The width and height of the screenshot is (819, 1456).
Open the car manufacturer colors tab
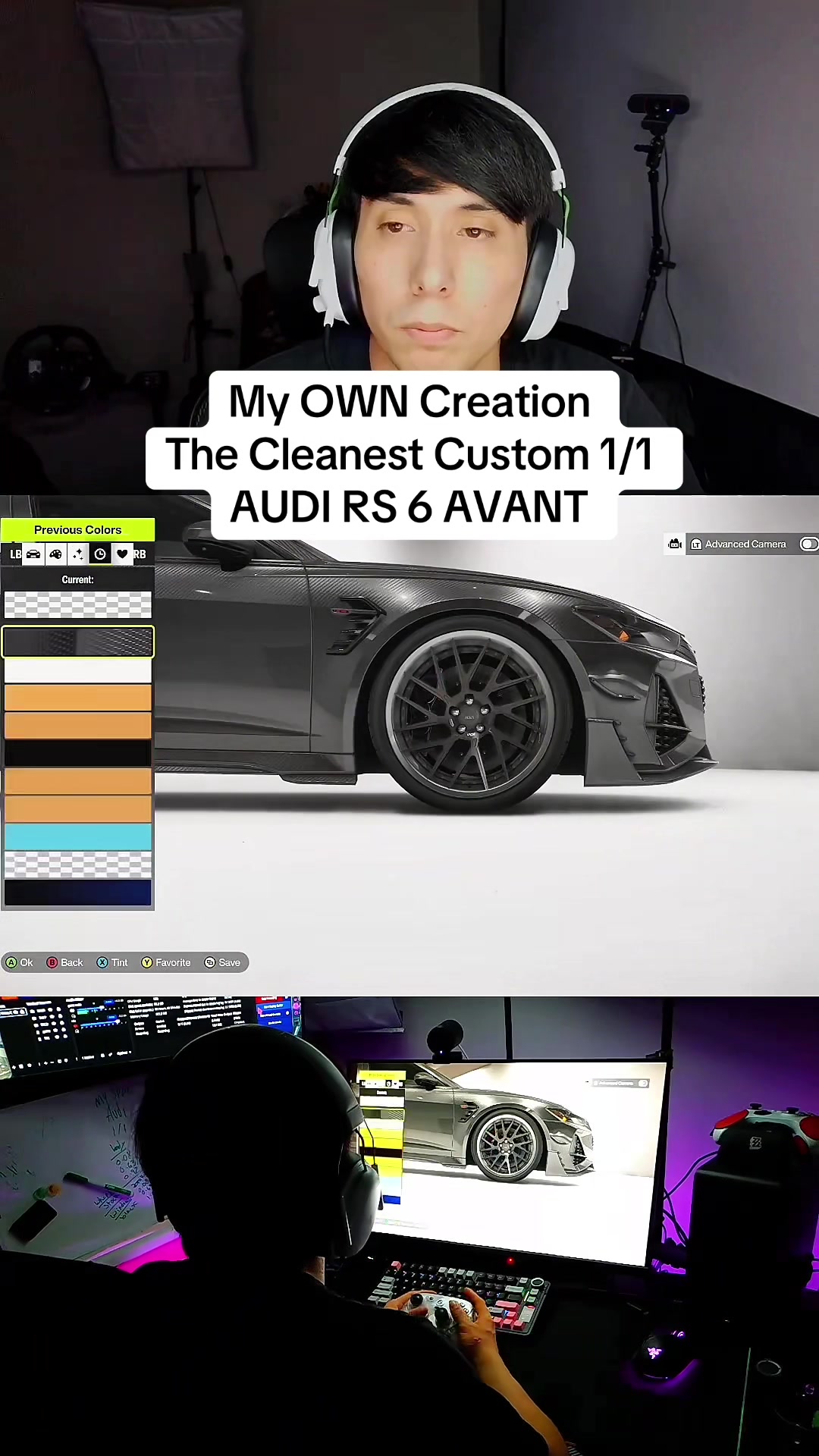point(33,554)
